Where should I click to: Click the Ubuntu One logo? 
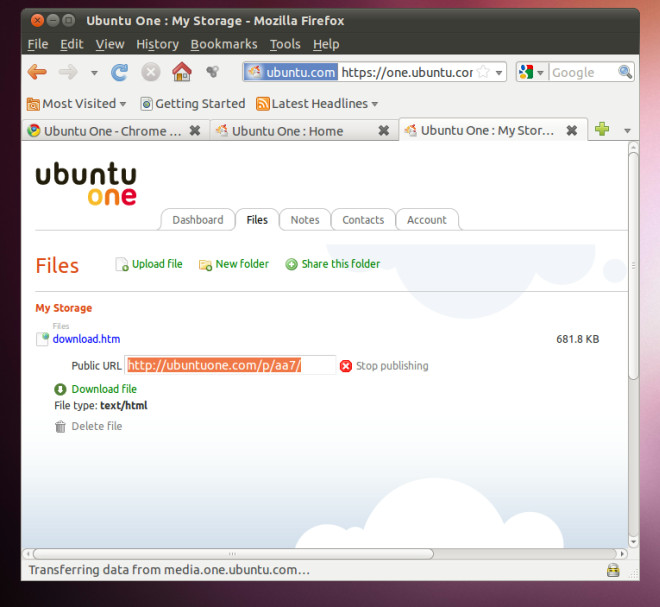tap(86, 184)
